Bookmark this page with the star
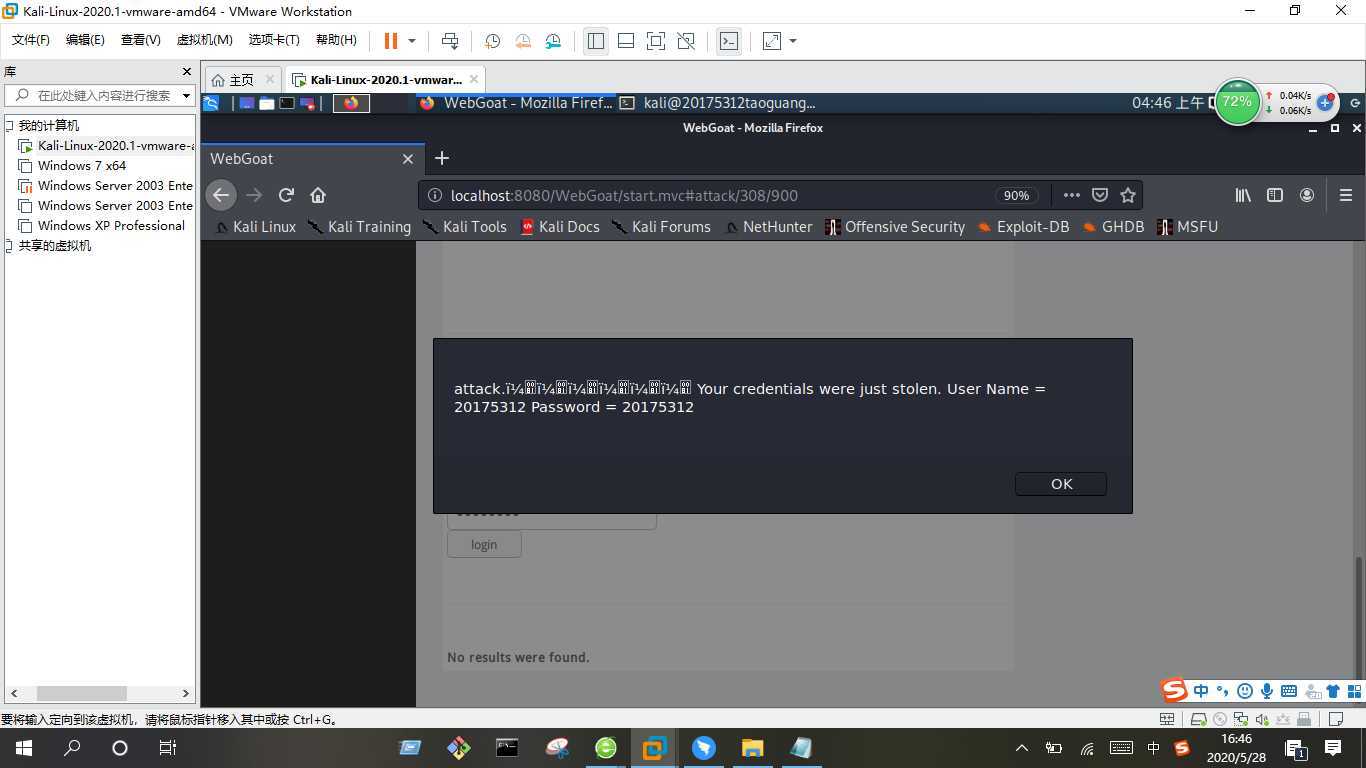 1128,195
